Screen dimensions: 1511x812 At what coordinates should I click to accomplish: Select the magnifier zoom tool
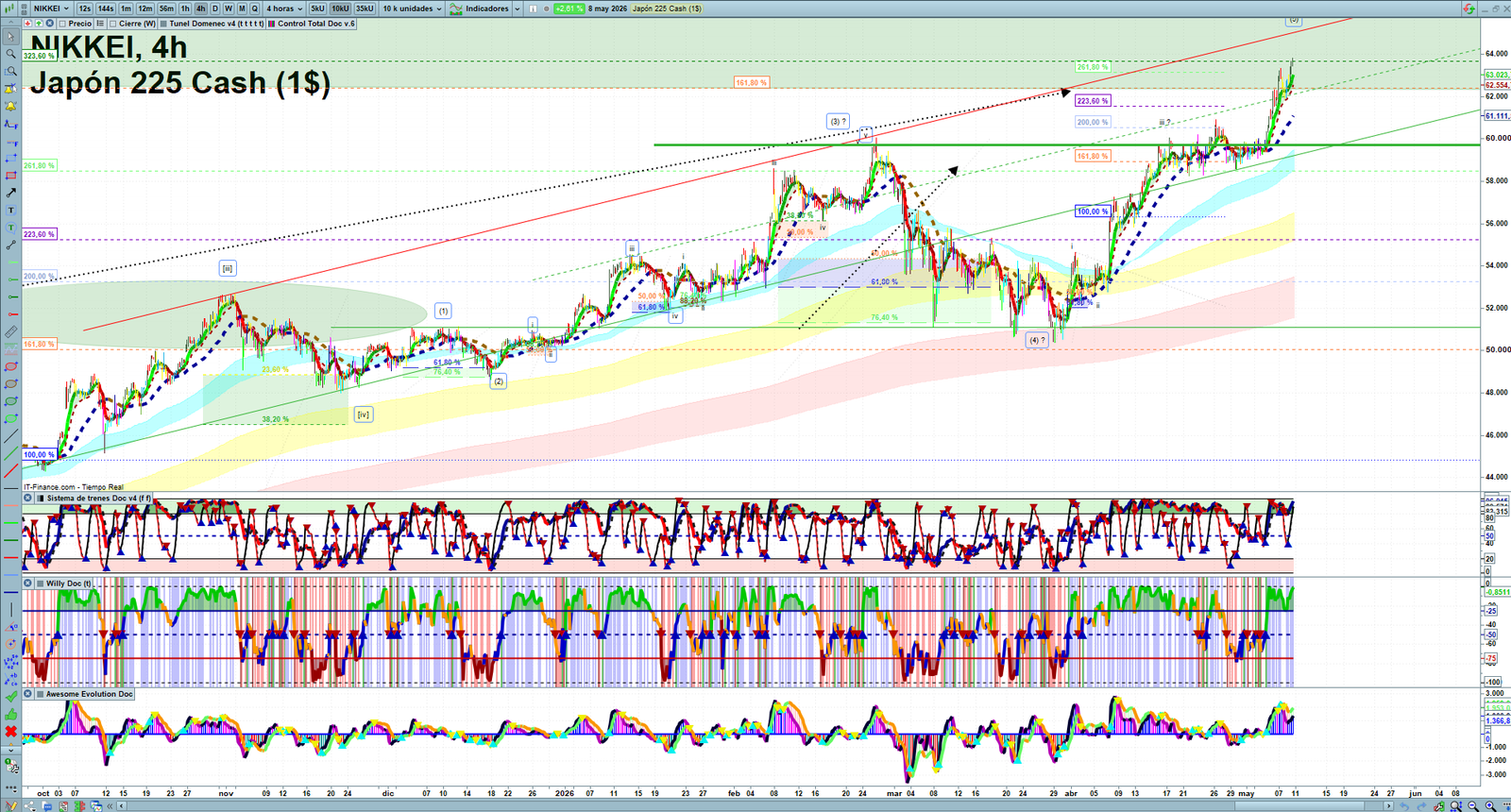[10, 54]
